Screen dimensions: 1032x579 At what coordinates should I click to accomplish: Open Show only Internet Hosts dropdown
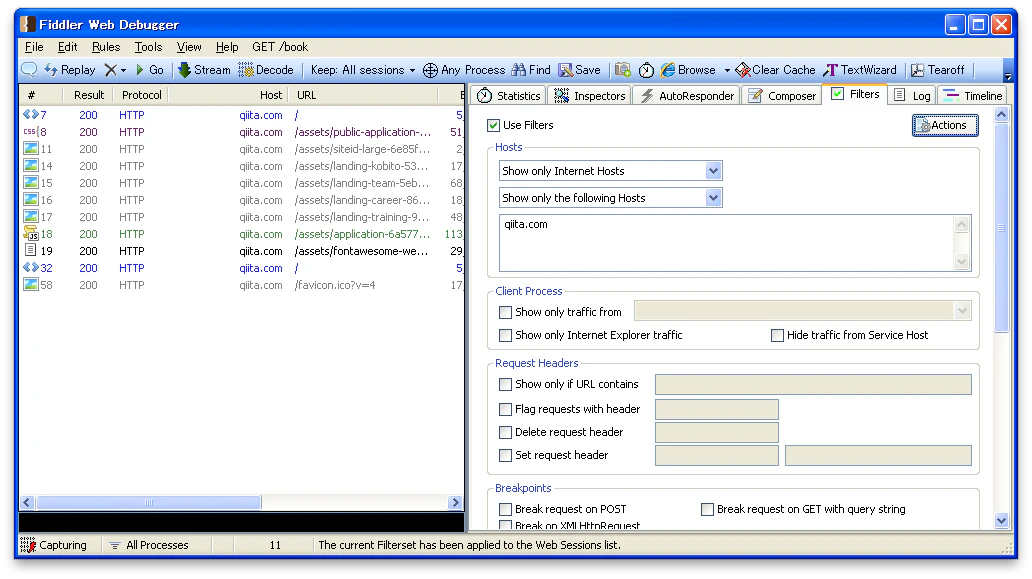point(713,171)
